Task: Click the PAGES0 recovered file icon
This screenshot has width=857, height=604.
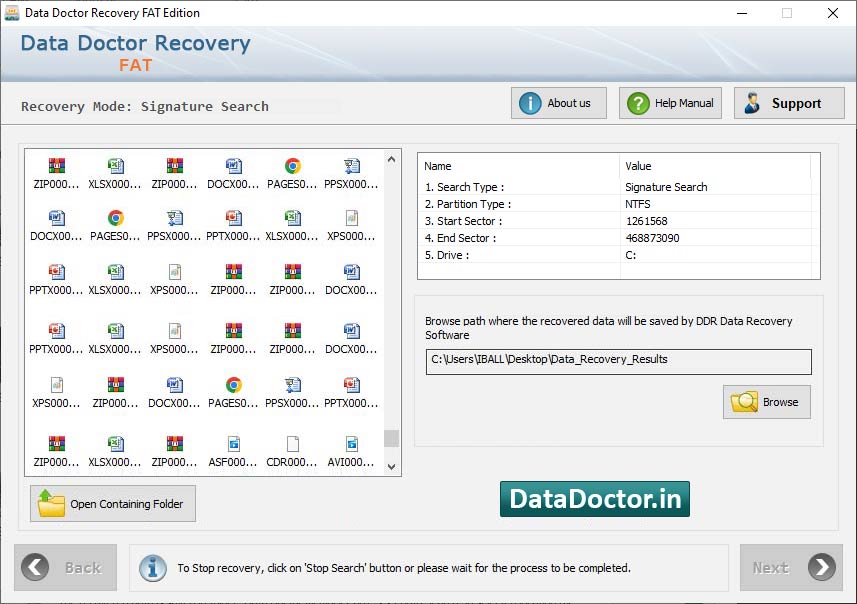Action: [292, 165]
